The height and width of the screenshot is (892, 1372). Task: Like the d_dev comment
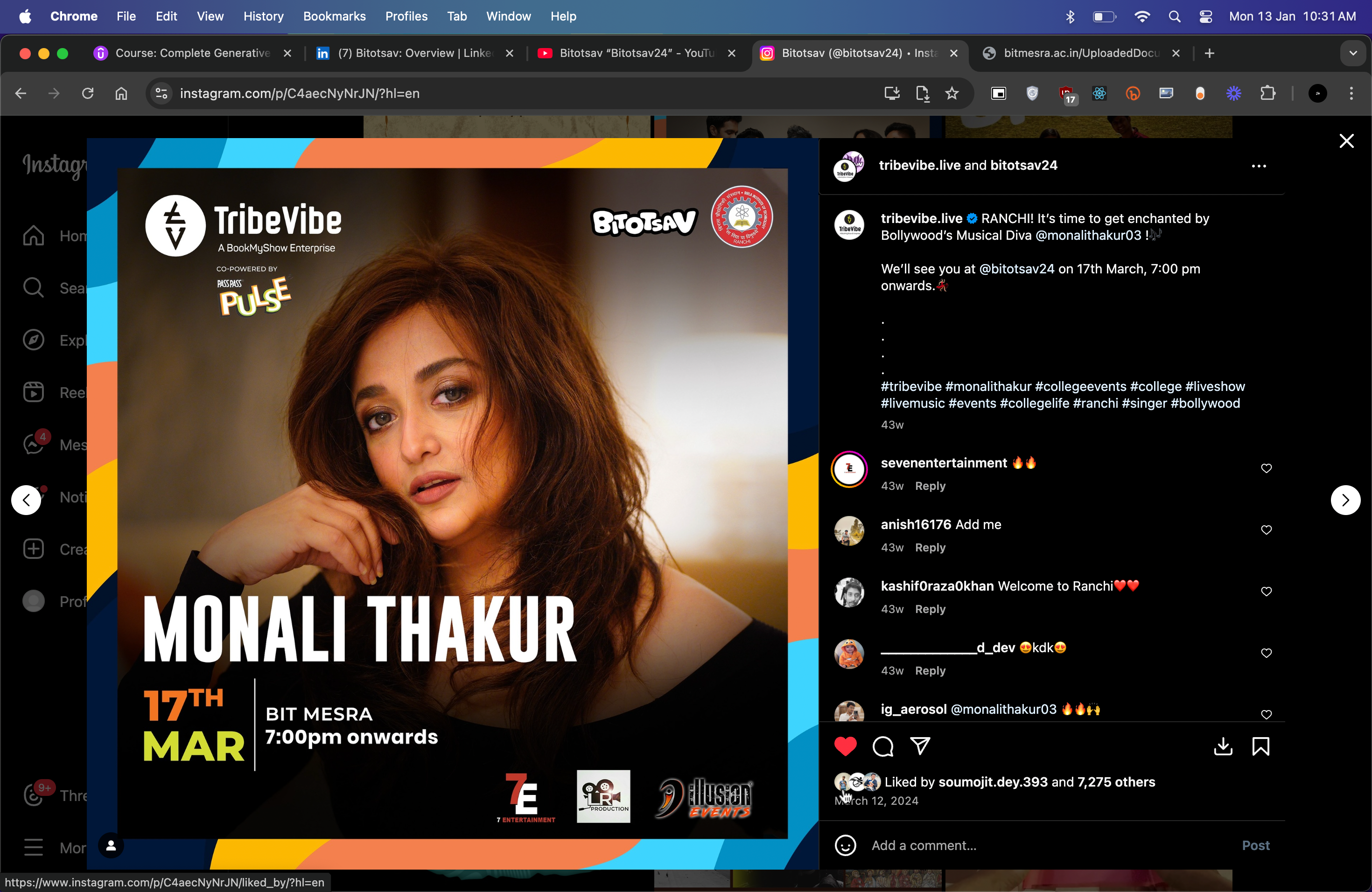pos(1266,653)
